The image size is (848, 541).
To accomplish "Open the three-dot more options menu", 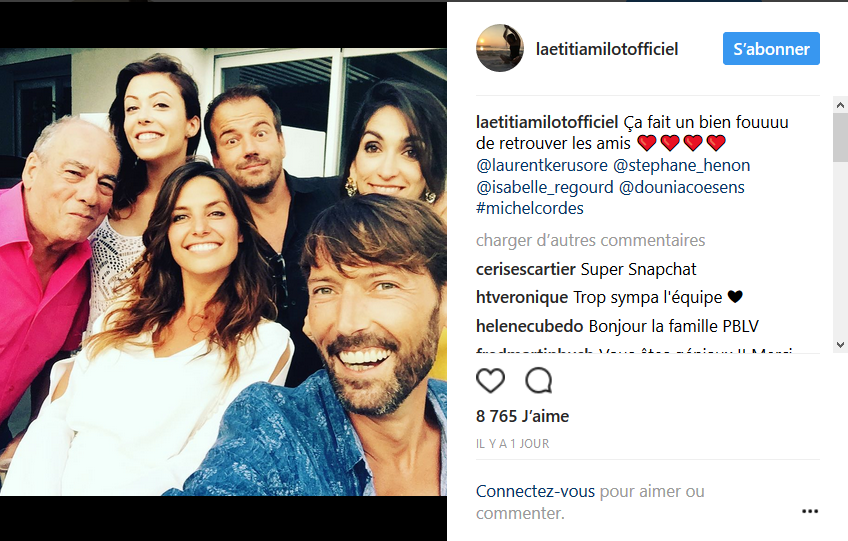I will pyautogui.click(x=810, y=510).
